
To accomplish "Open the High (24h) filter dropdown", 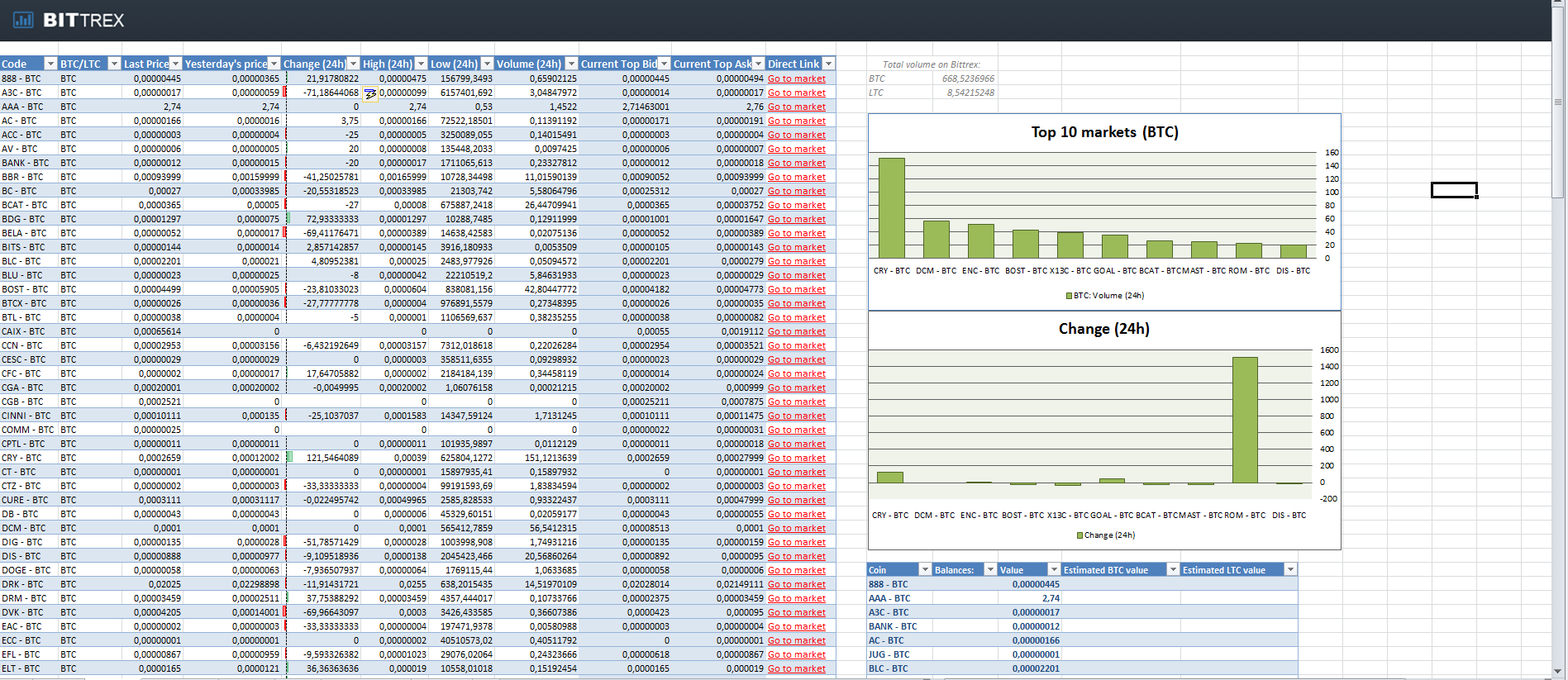I will pyautogui.click(x=421, y=64).
